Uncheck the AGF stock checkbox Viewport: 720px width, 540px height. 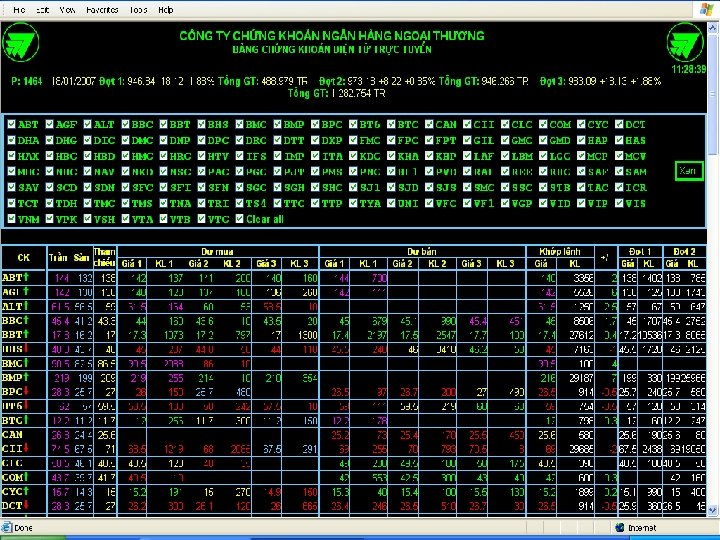[x=50, y=124]
